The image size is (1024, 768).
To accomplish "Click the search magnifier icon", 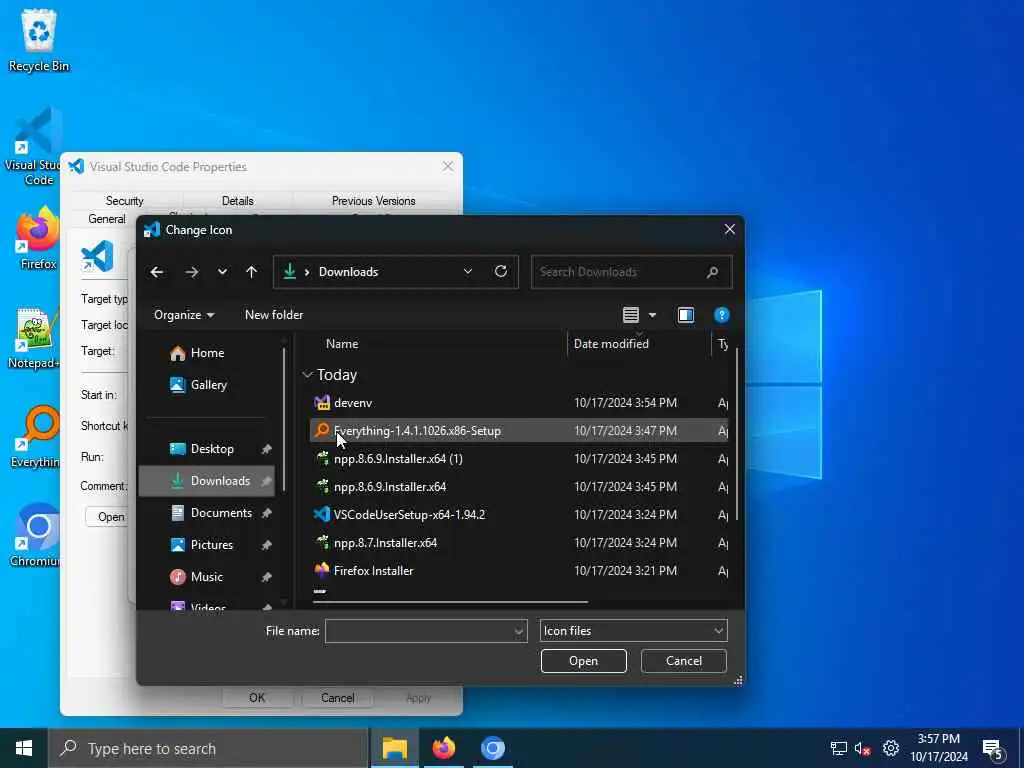I will tap(712, 272).
